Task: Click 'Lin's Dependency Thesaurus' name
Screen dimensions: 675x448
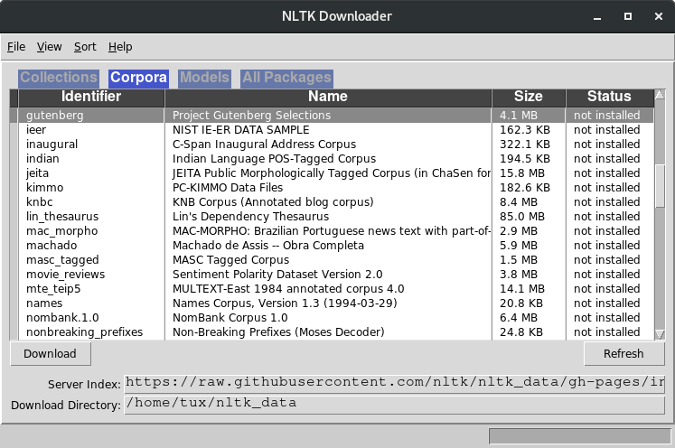Action: point(251,216)
